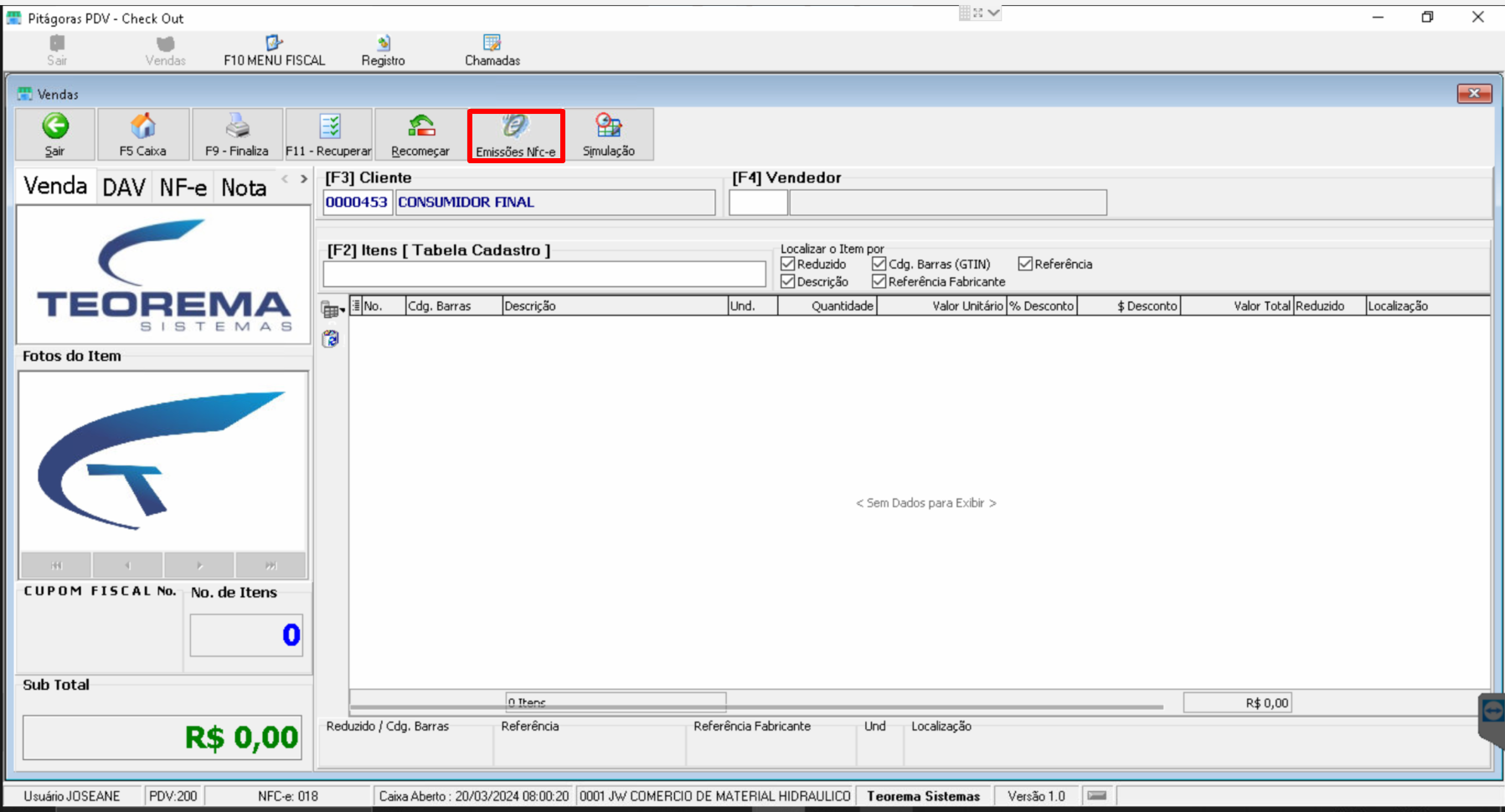Screen dimensions: 1505x812
Task: Click PDV:200 in status bar
Action: pos(173,796)
